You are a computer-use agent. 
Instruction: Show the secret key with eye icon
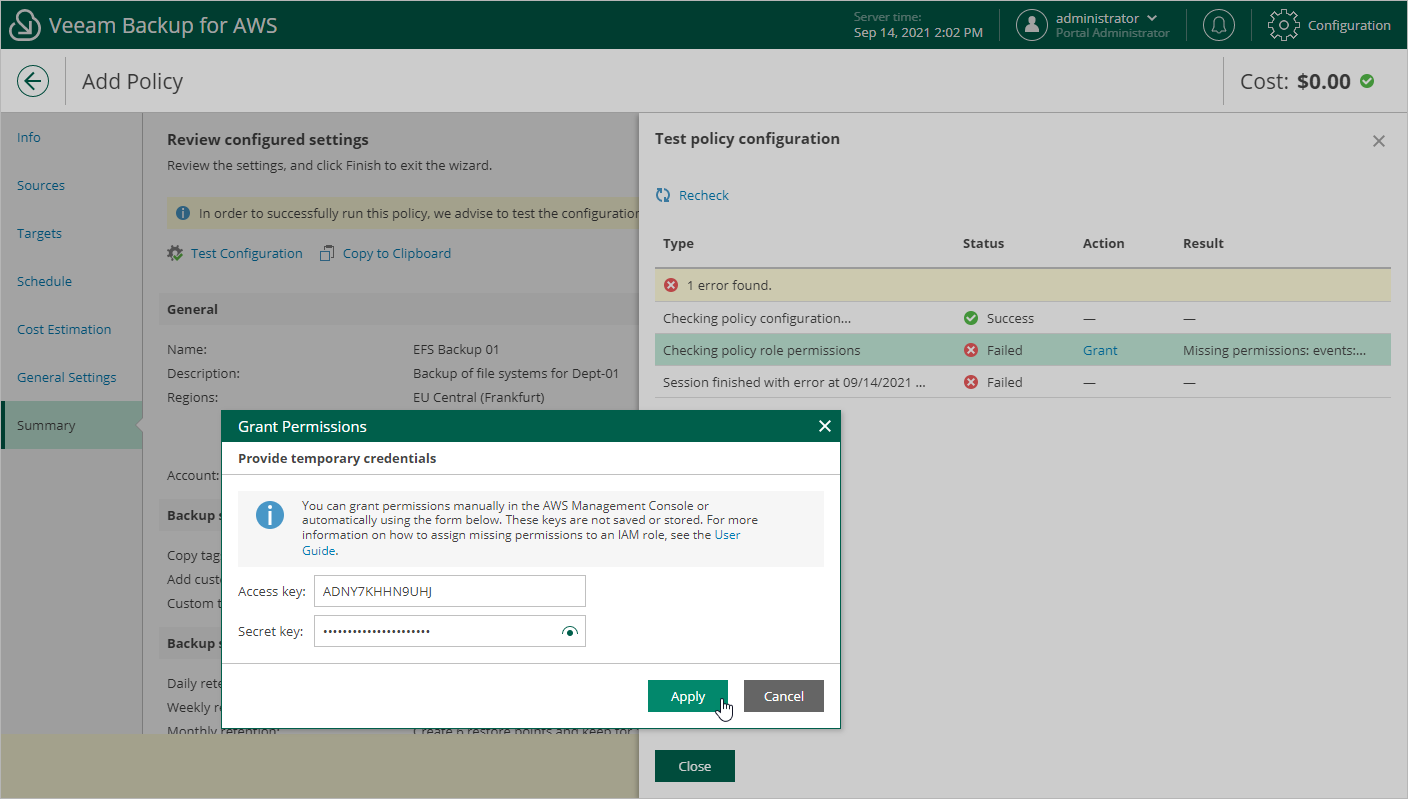coord(570,632)
